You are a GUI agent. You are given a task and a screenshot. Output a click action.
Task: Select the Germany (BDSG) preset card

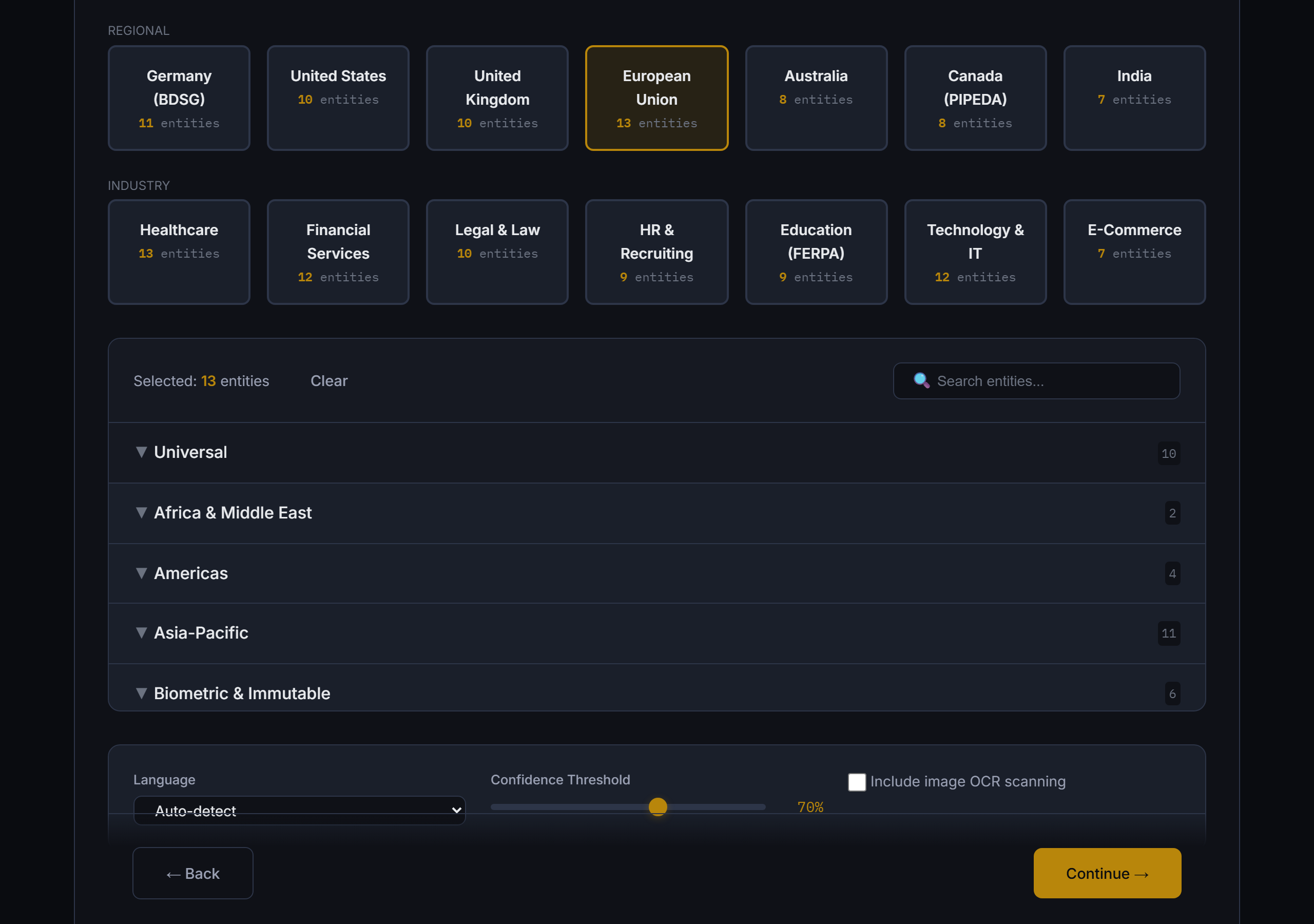pos(179,98)
